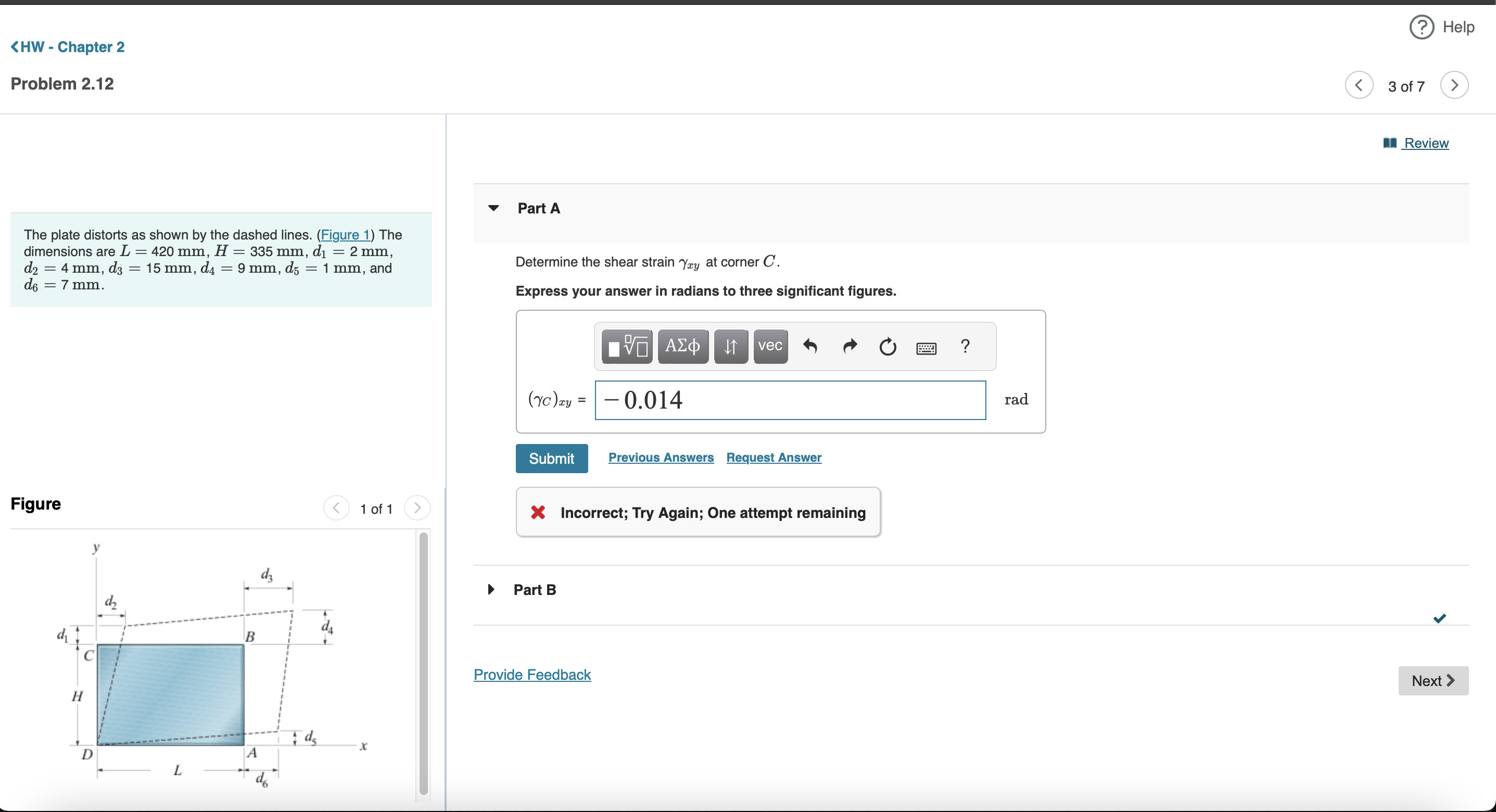The image size is (1496, 812).
Task: Collapse the Part A section
Action: click(x=493, y=208)
